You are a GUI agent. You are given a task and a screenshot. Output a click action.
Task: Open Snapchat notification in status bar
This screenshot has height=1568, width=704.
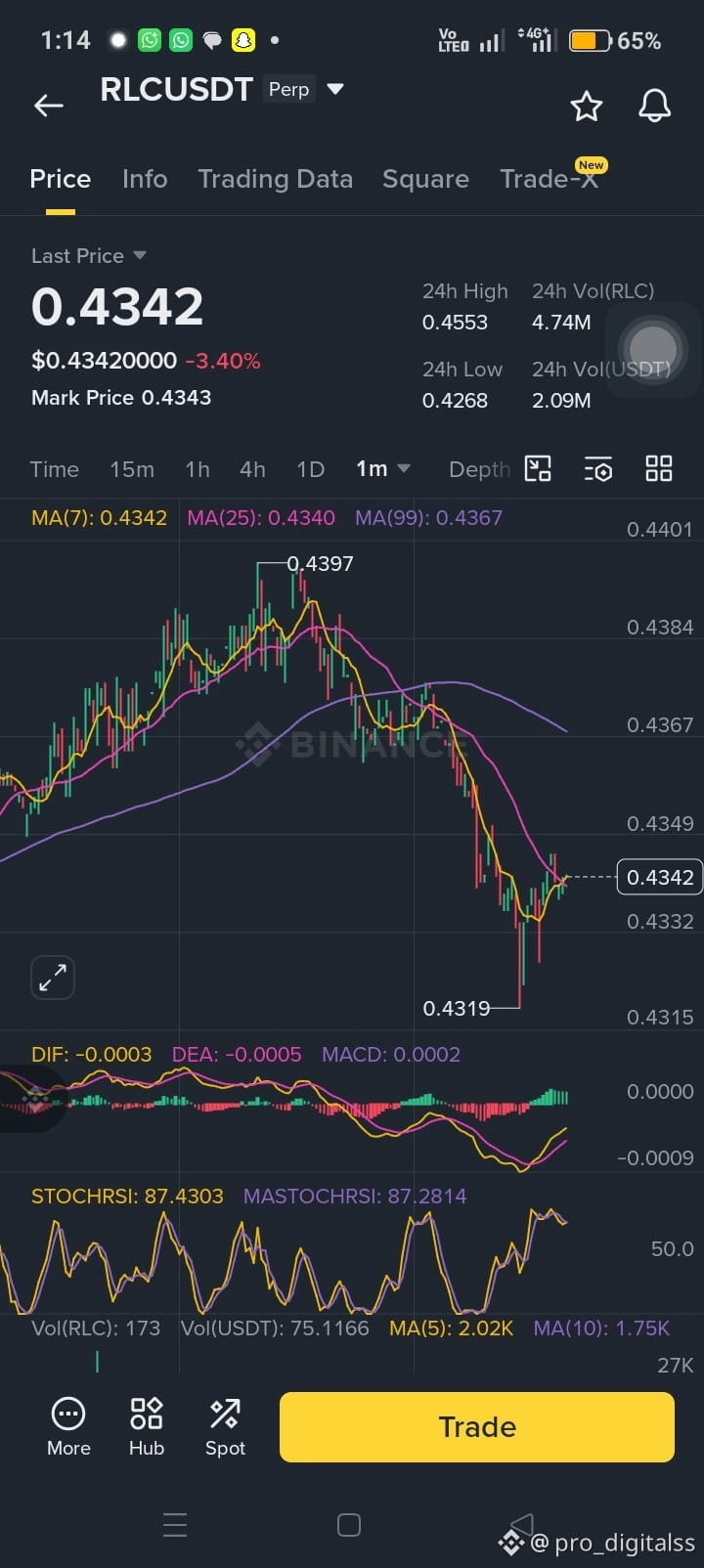[242, 40]
